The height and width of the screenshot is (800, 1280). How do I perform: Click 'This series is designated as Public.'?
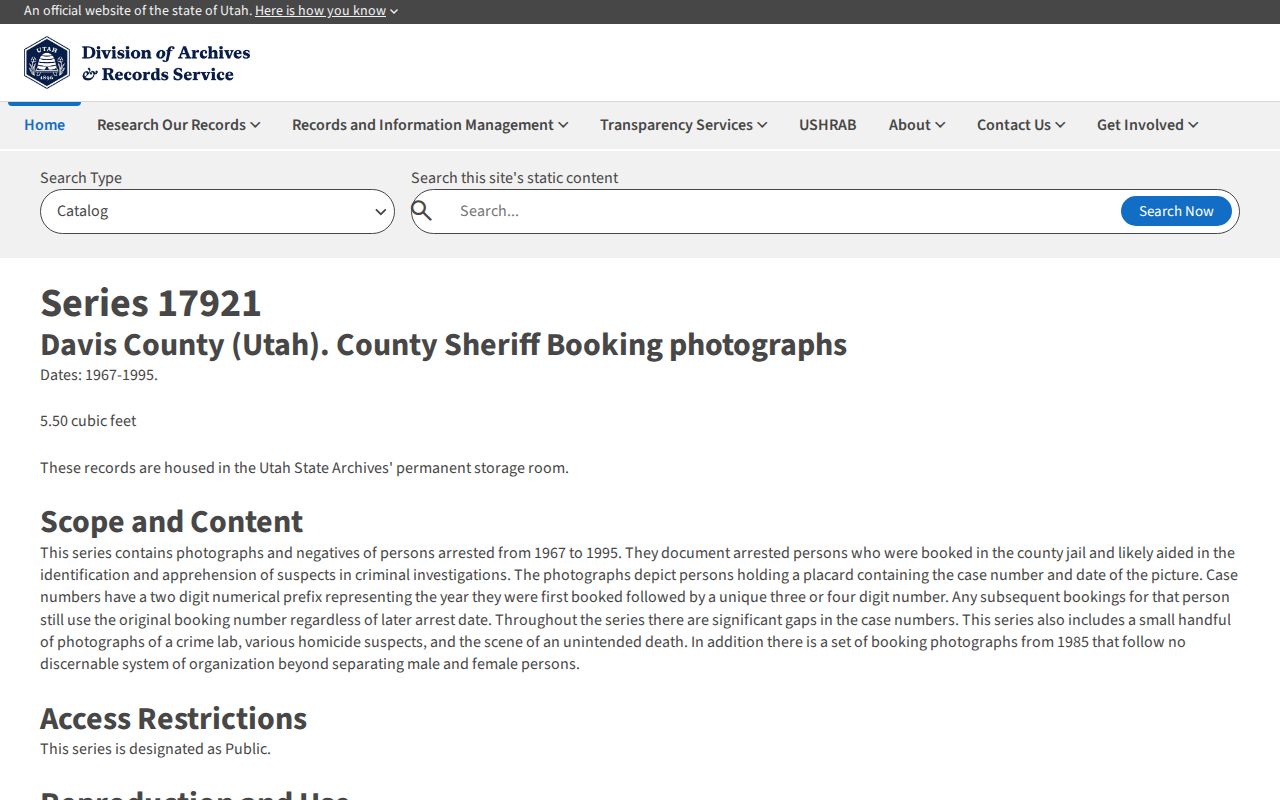(x=155, y=749)
